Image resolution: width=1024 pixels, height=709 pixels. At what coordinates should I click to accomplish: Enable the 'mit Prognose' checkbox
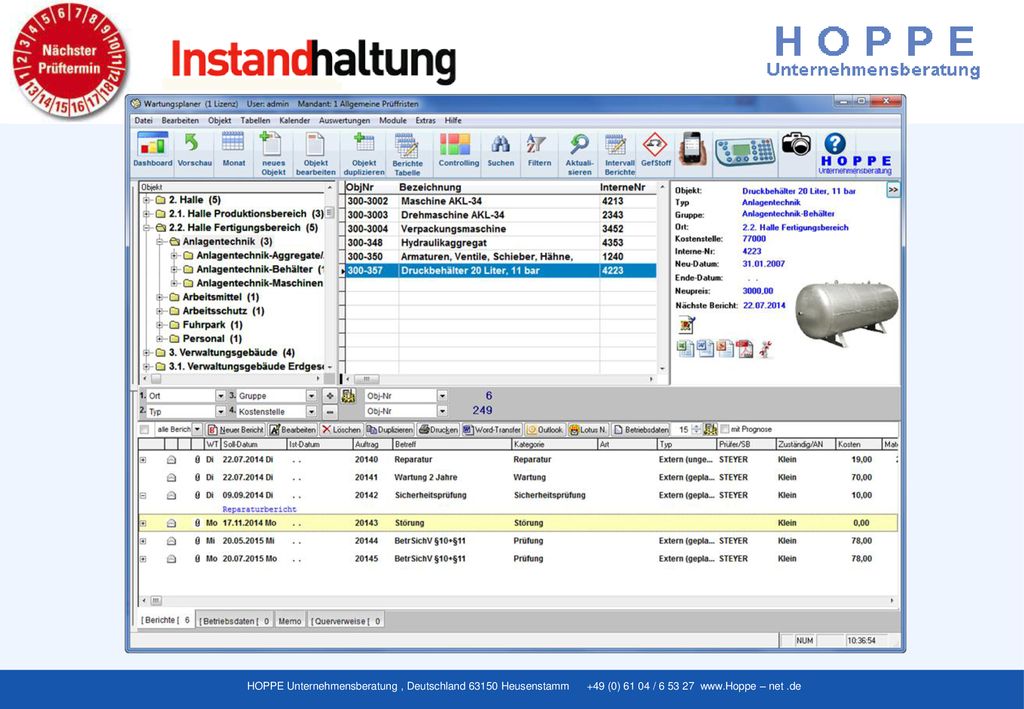pos(724,430)
